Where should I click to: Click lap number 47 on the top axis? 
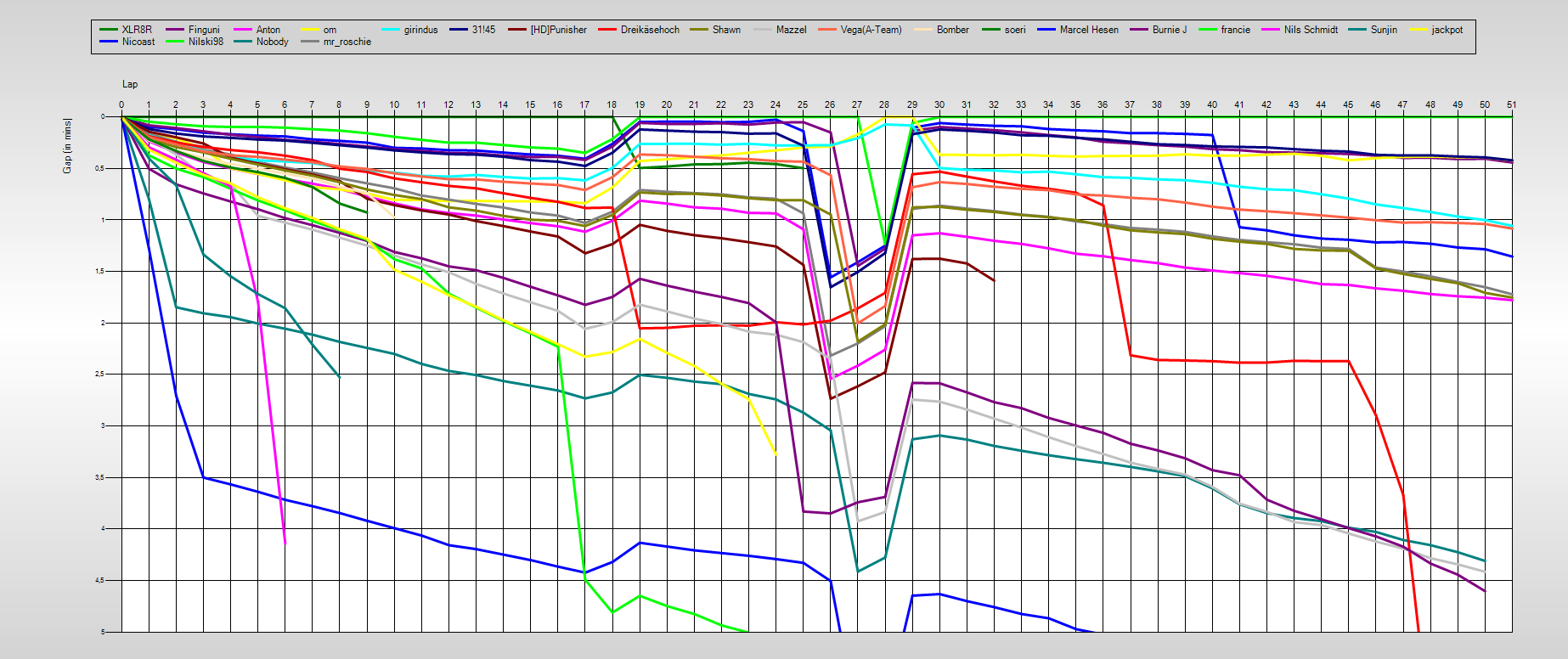1402,104
